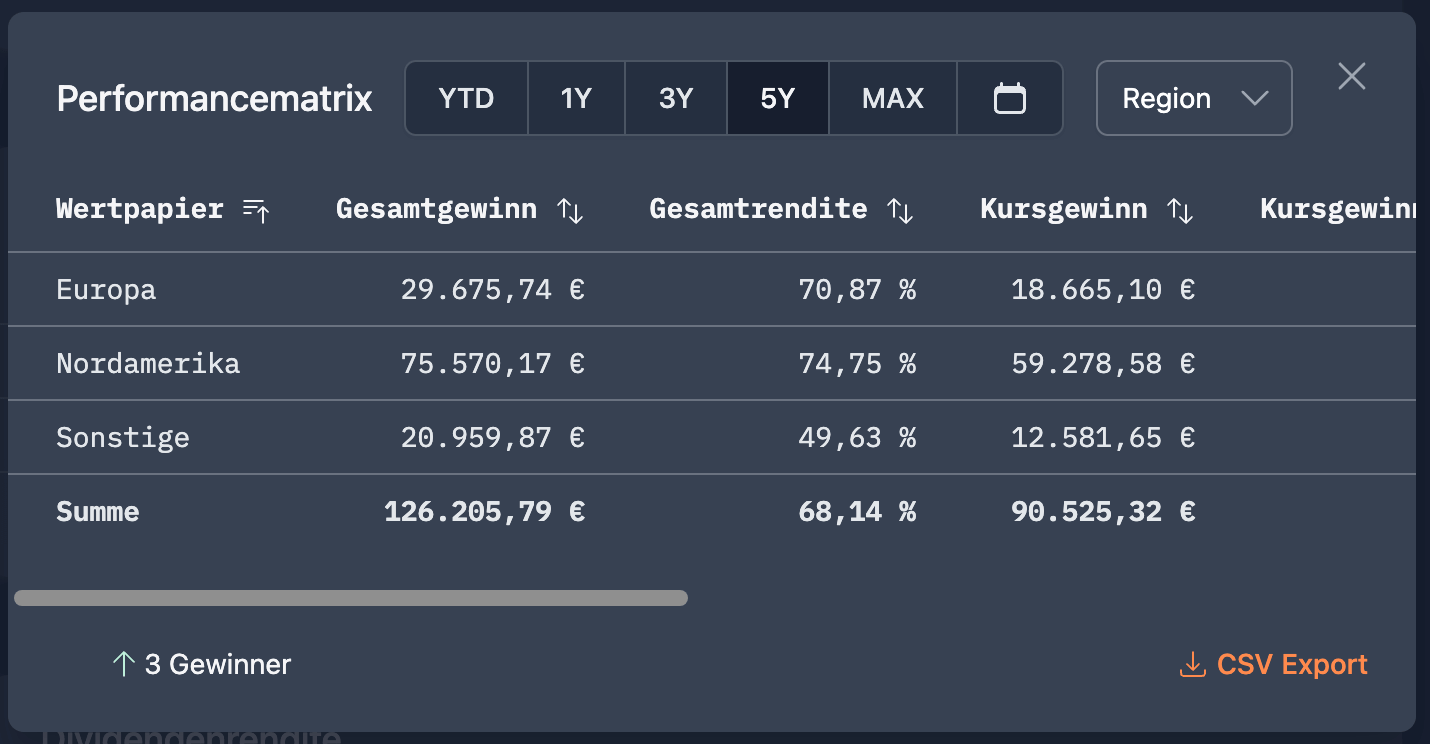The height and width of the screenshot is (744, 1430).
Task: Open the Nordamerika region entry
Action: pos(147,363)
